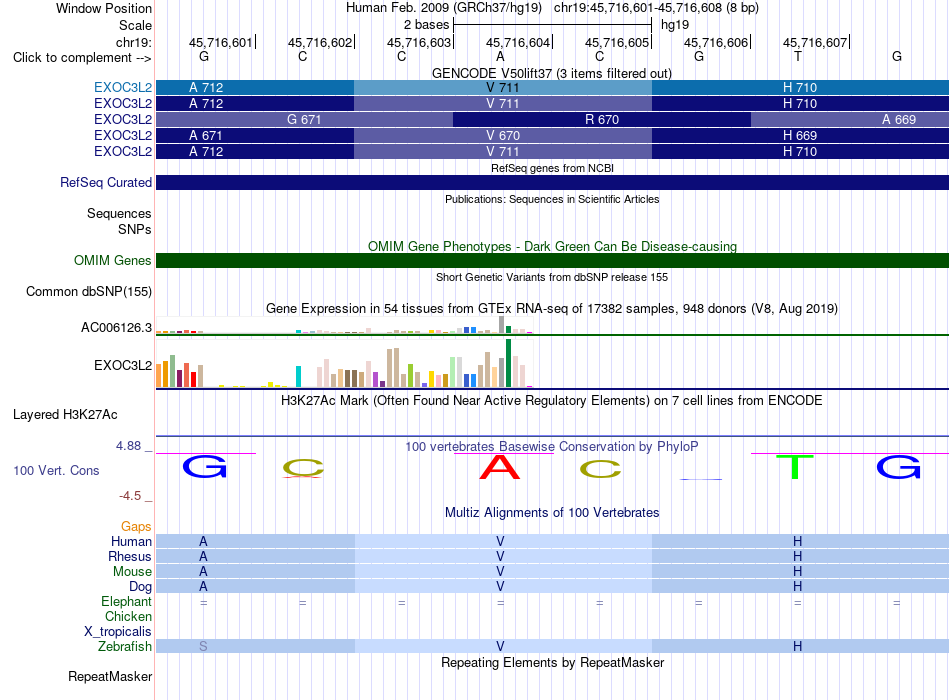Screen dimensions: 950x700
Task: Click the Elephant alignment row label
Action: (126, 602)
